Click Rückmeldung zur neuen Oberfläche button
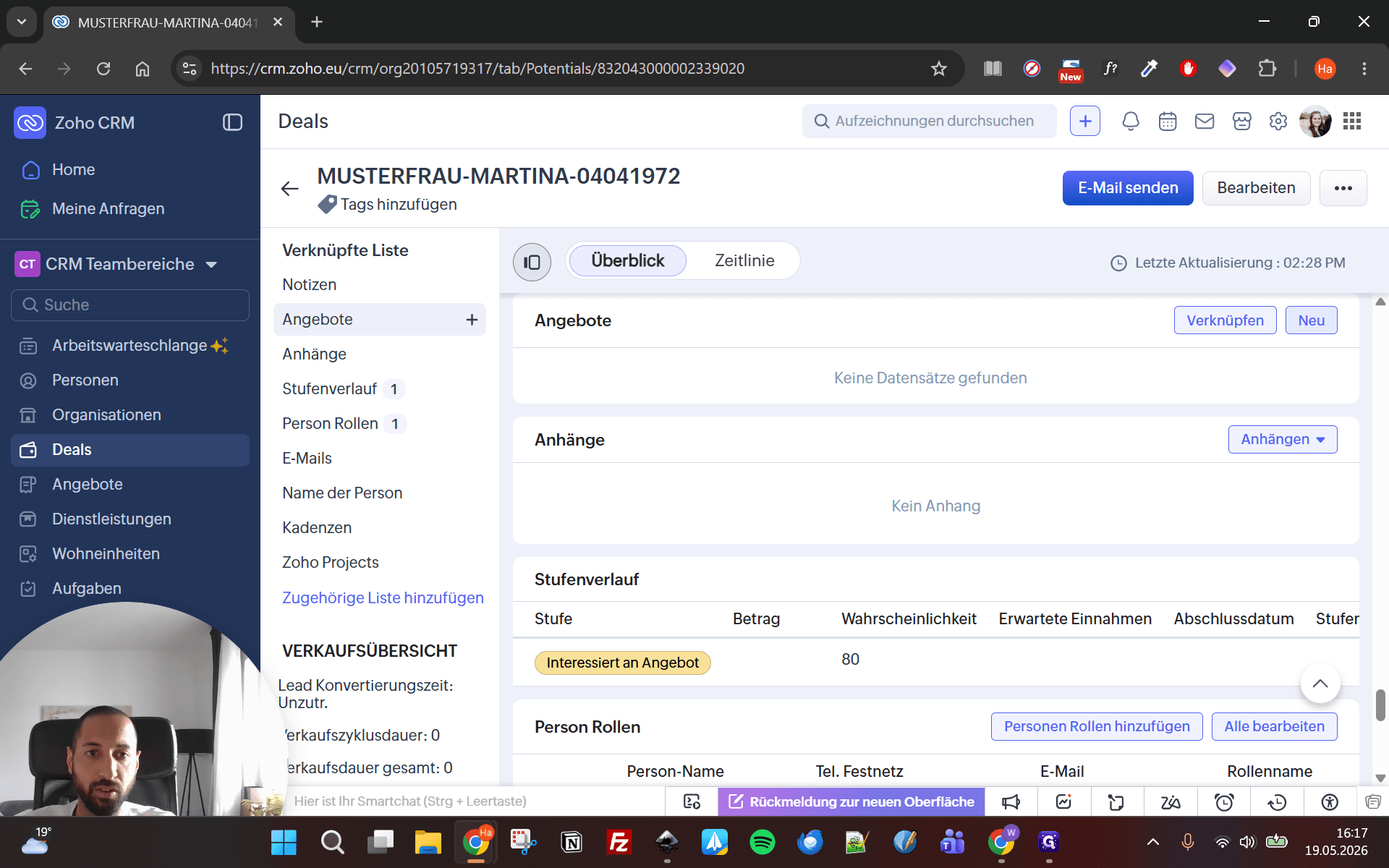The width and height of the screenshot is (1389, 868). (851, 801)
